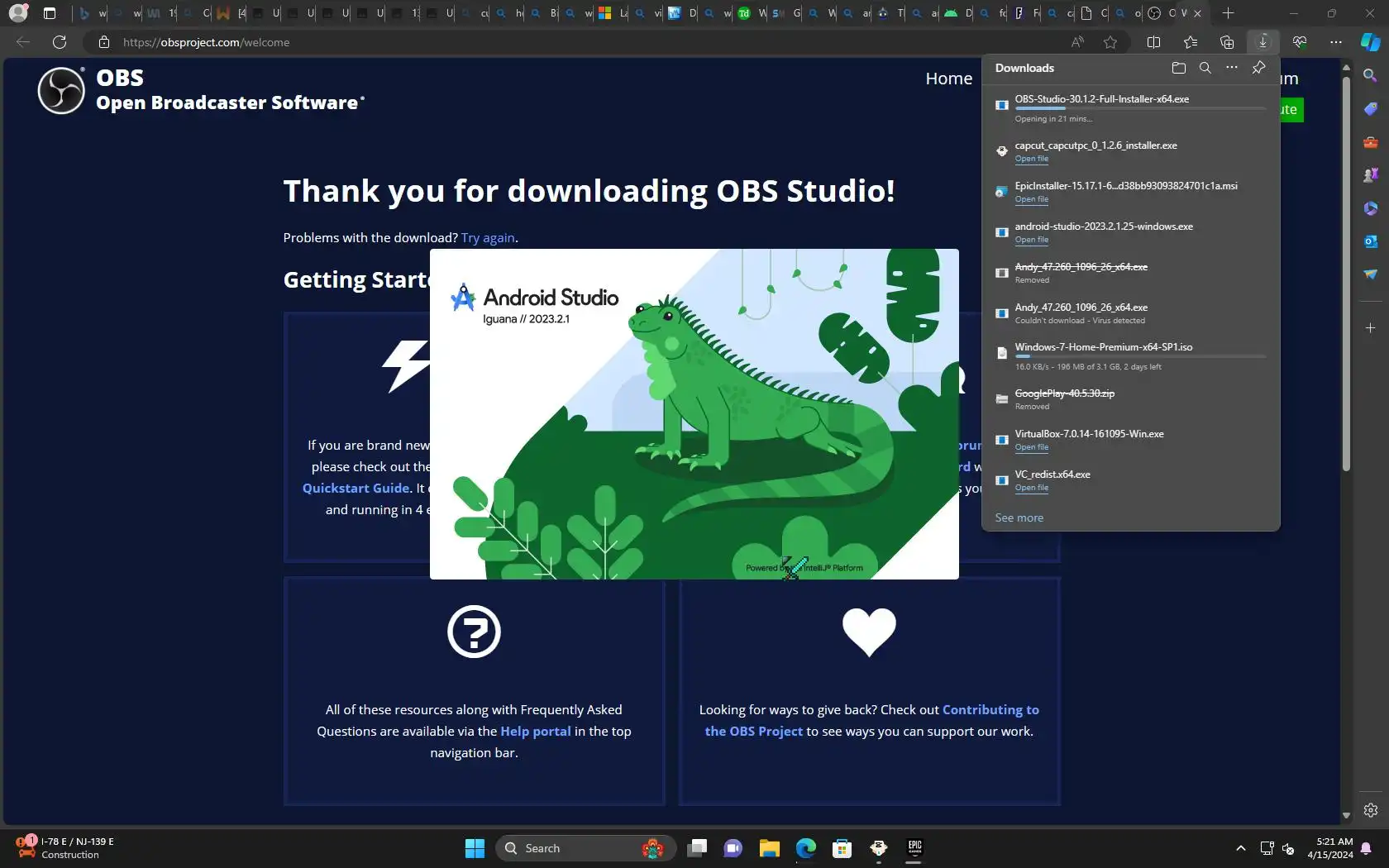Click the taskbar clock showing 5:21 AM
Screen dimensions: 1389x868
1330,848
